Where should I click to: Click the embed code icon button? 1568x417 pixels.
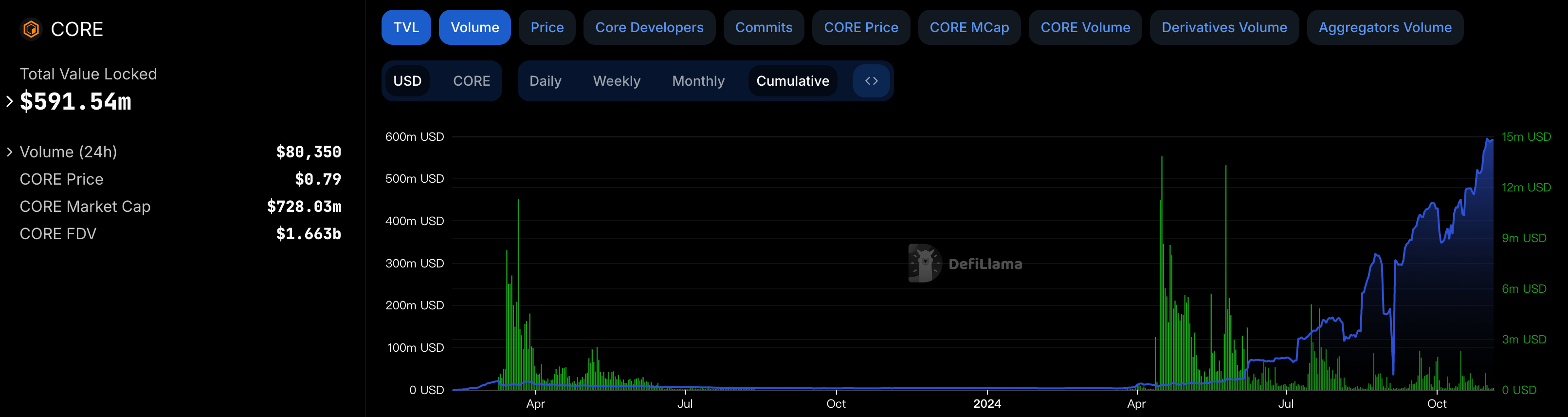click(x=871, y=80)
